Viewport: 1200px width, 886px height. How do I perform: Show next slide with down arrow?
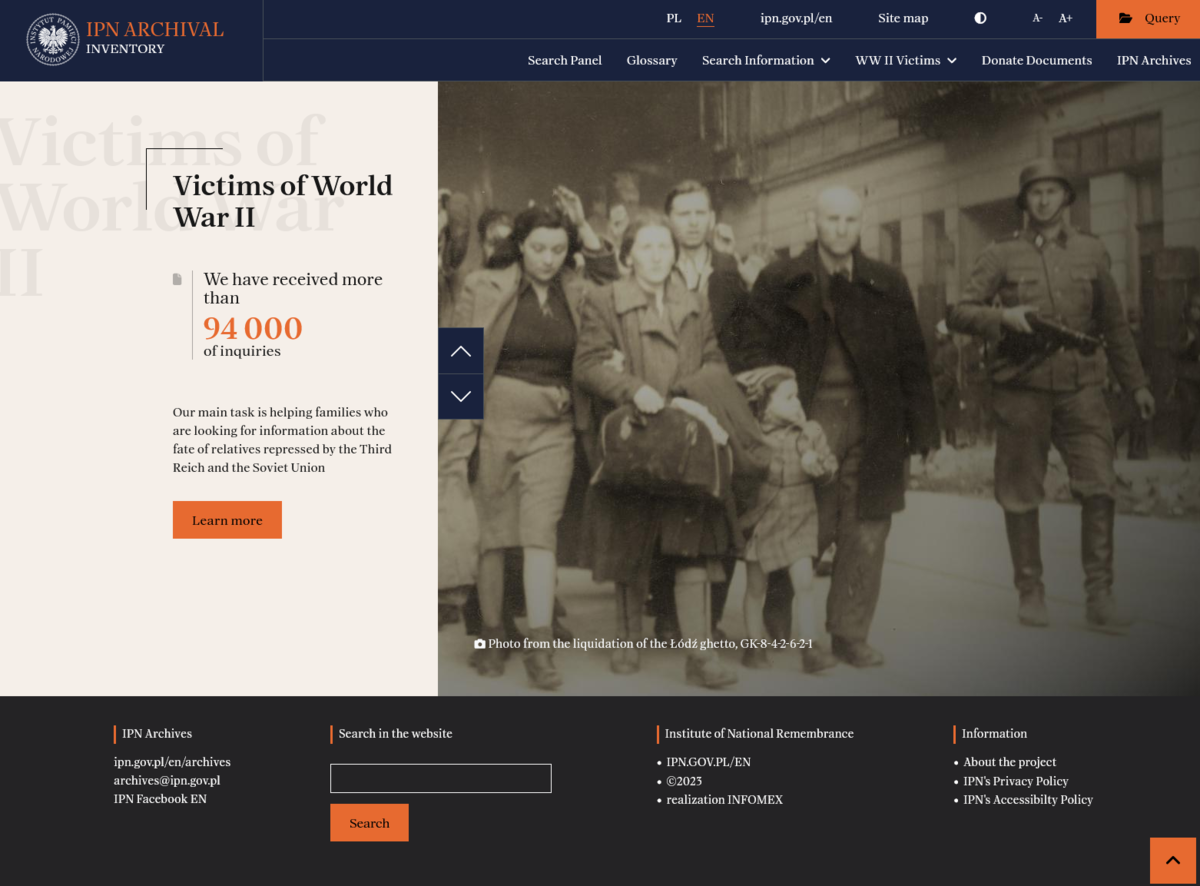click(460, 397)
